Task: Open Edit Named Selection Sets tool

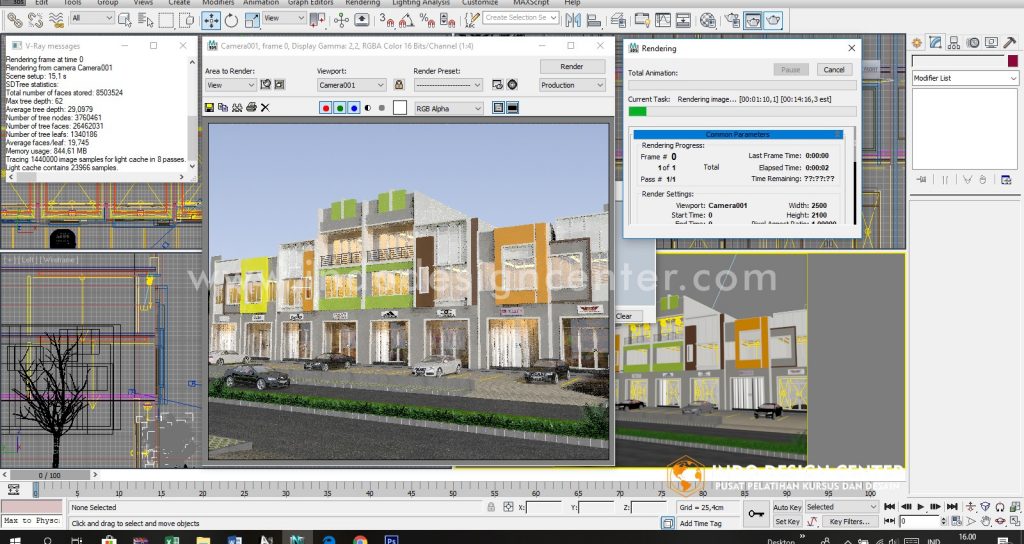Action: [471, 21]
